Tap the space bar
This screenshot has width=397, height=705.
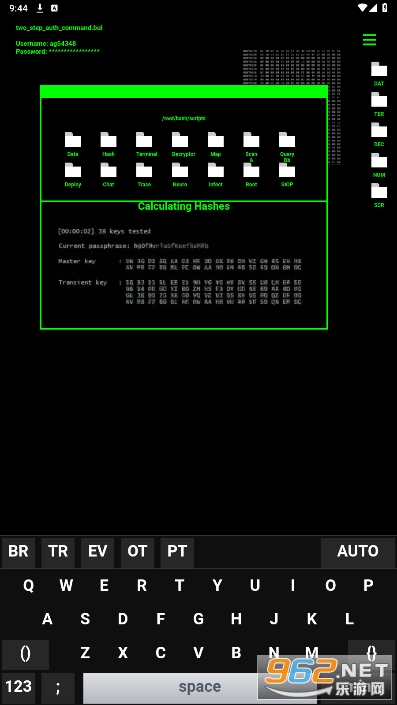tap(200, 687)
